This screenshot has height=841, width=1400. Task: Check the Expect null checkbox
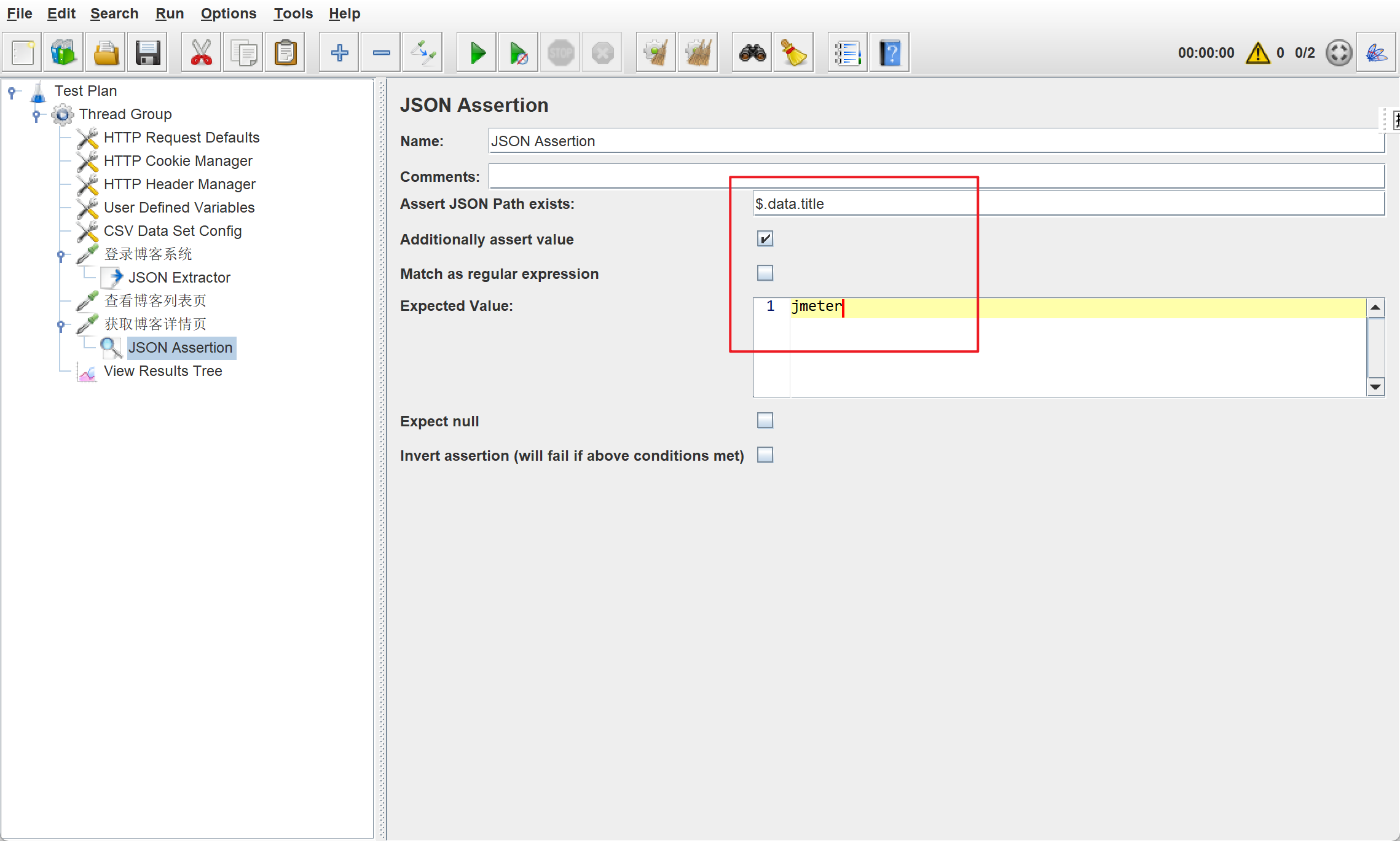[765, 421]
